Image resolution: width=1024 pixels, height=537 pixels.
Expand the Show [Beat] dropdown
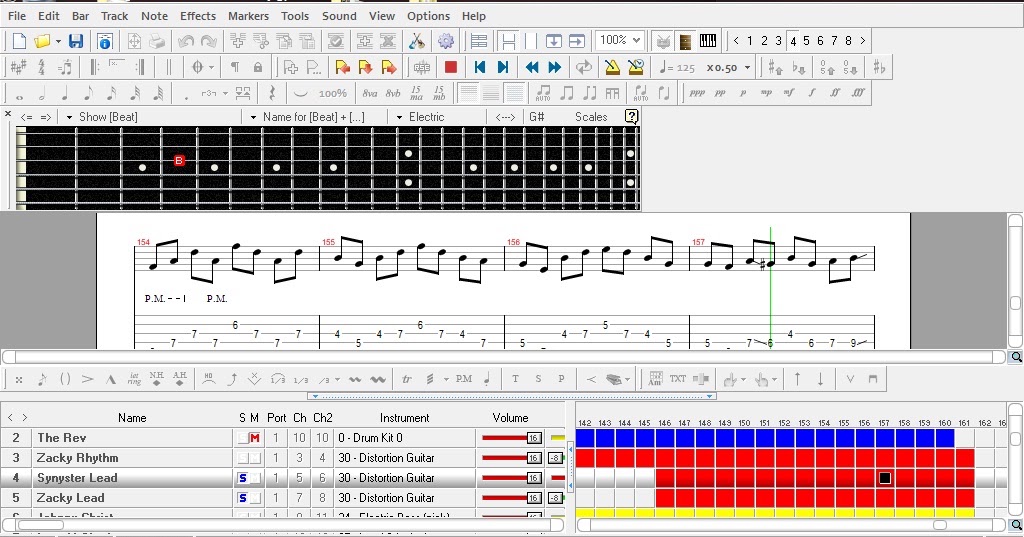(69, 117)
